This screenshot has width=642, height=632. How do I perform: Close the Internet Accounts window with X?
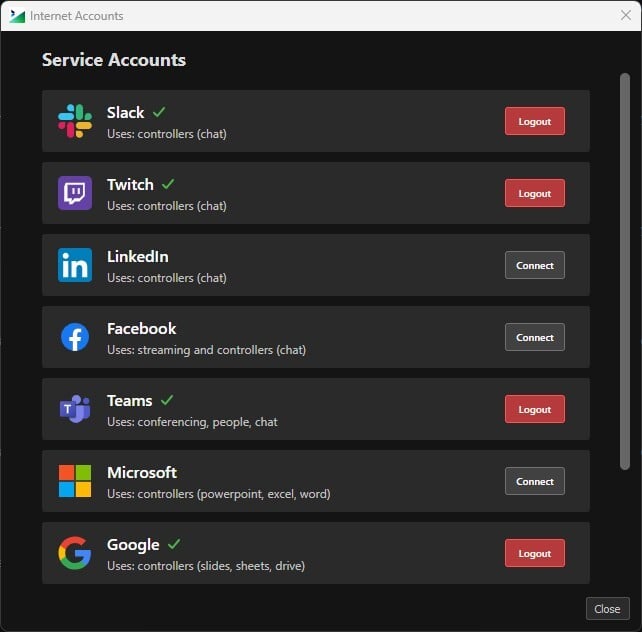click(626, 16)
